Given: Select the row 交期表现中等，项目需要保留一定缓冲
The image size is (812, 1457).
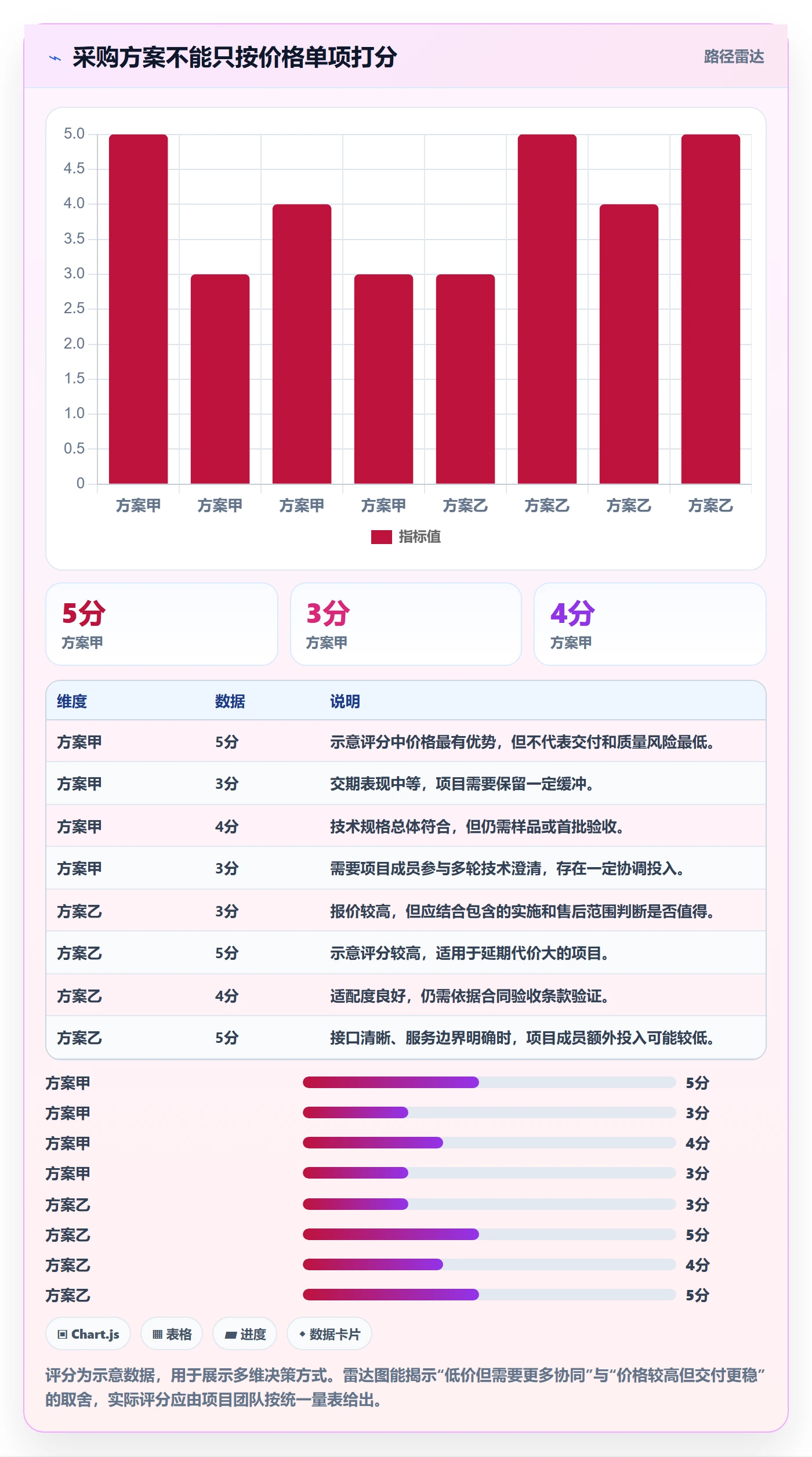Looking at the screenshot, I should (406, 784).
